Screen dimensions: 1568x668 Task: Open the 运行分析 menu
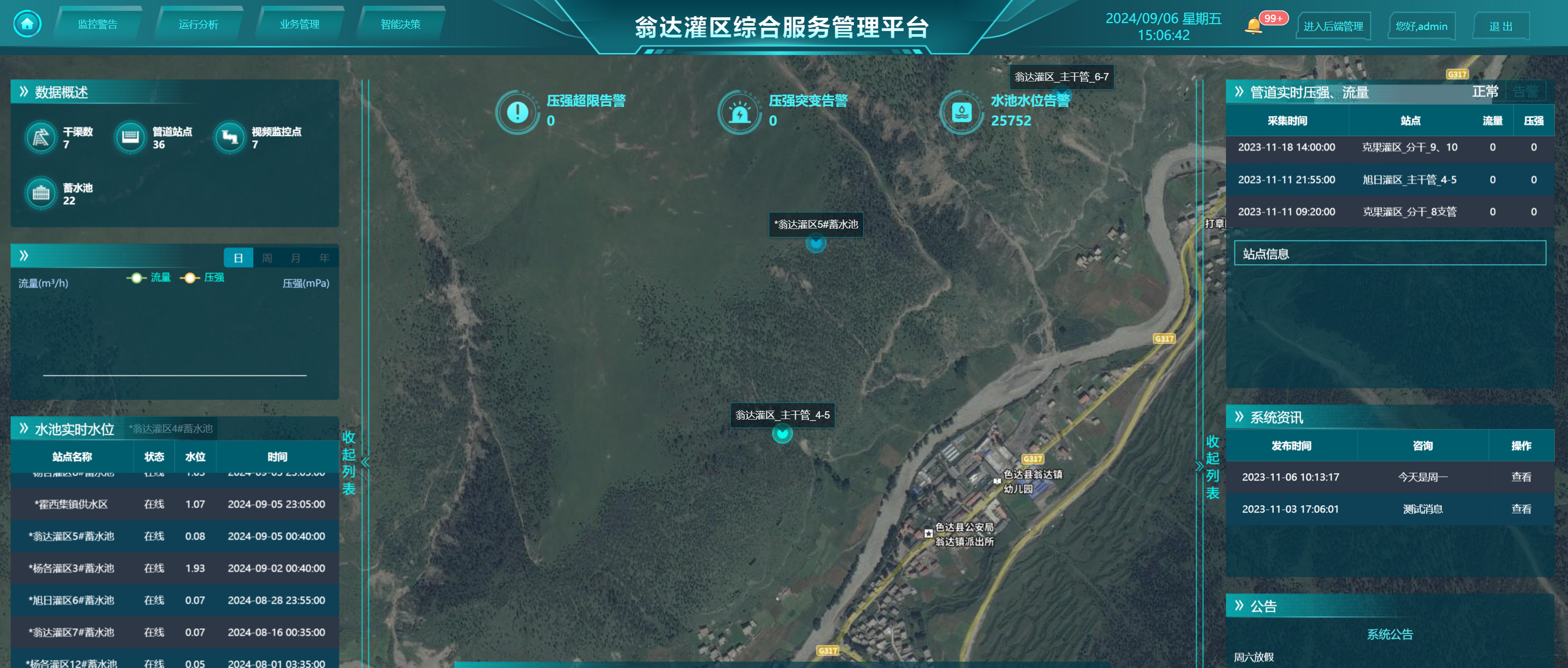(x=199, y=24)
